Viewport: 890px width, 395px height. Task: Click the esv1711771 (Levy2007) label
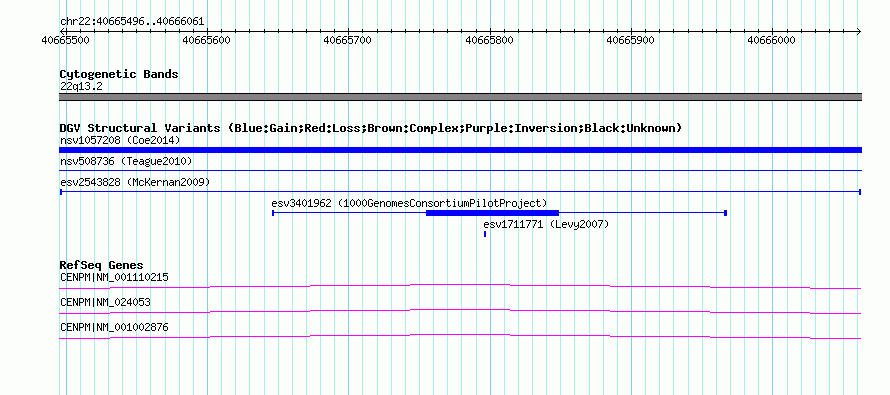pyautogui.click(x=546, y=224)
